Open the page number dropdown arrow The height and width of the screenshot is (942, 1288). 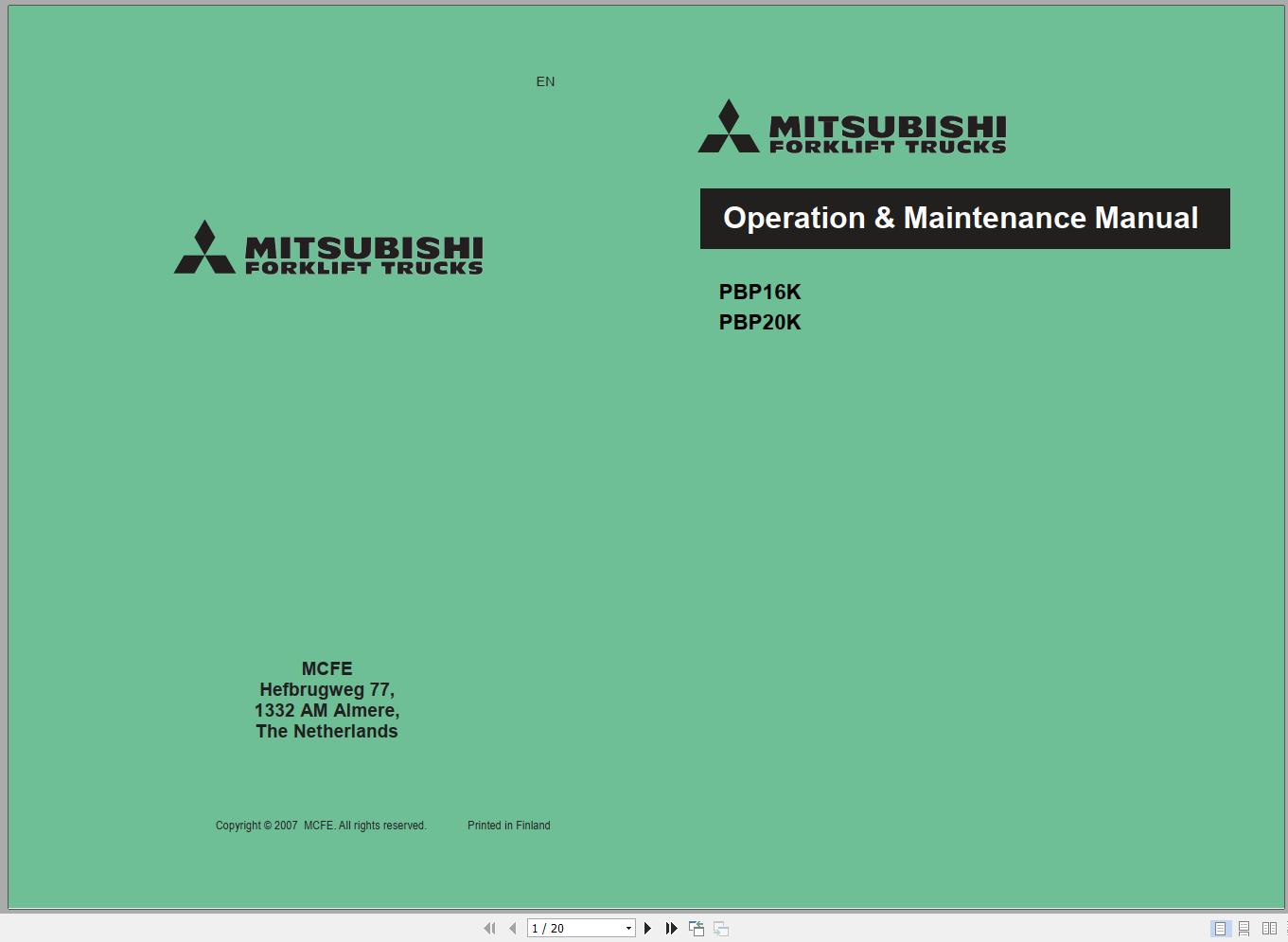pyautogui.click(x=628, y=929)
